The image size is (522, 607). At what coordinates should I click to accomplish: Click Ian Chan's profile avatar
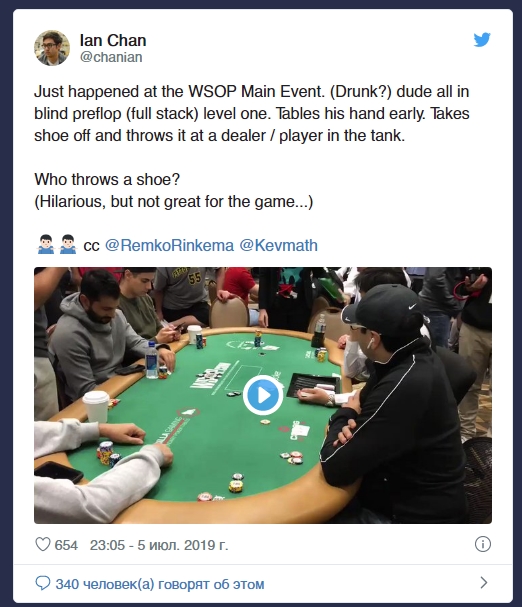point(52,48)
